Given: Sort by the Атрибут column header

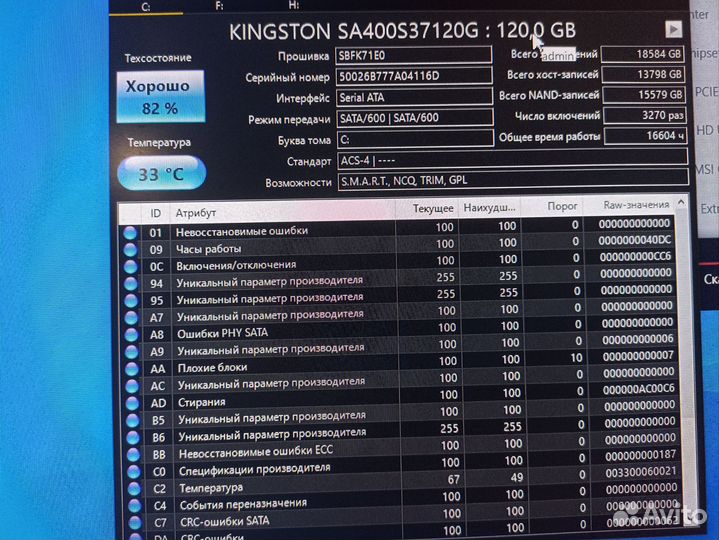Looking at the screenshot, I should tap(282, 211).
